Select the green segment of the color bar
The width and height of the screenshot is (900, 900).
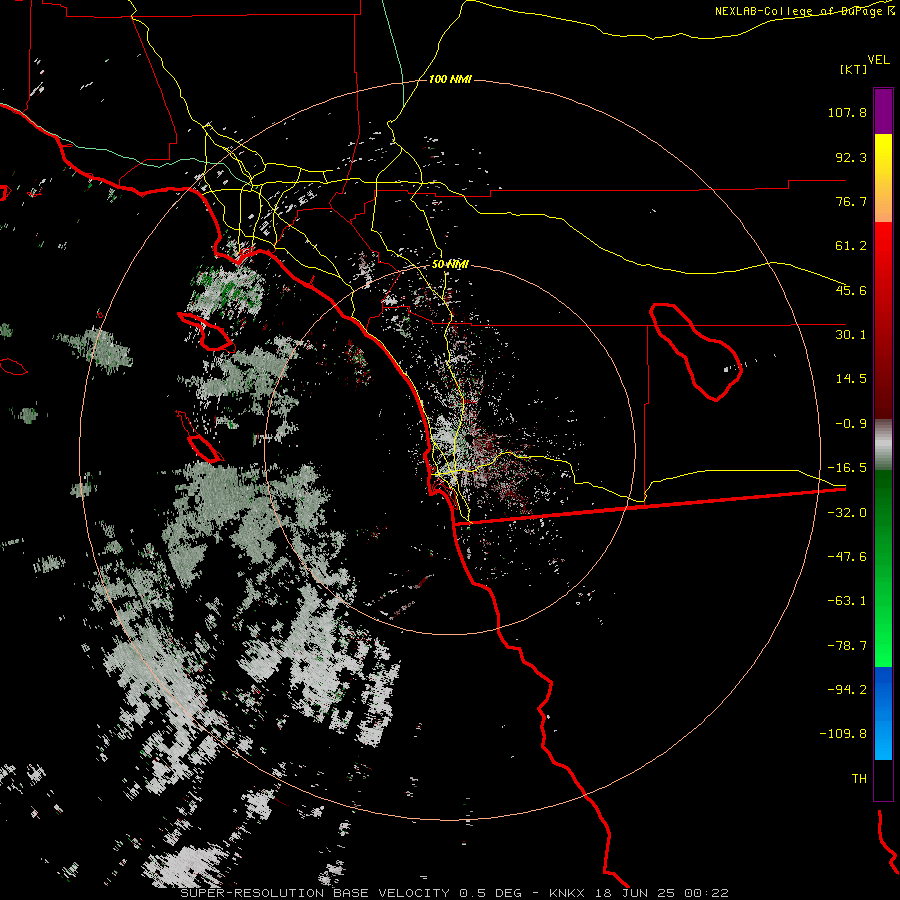pyautogui.click(x=883, y=568)
